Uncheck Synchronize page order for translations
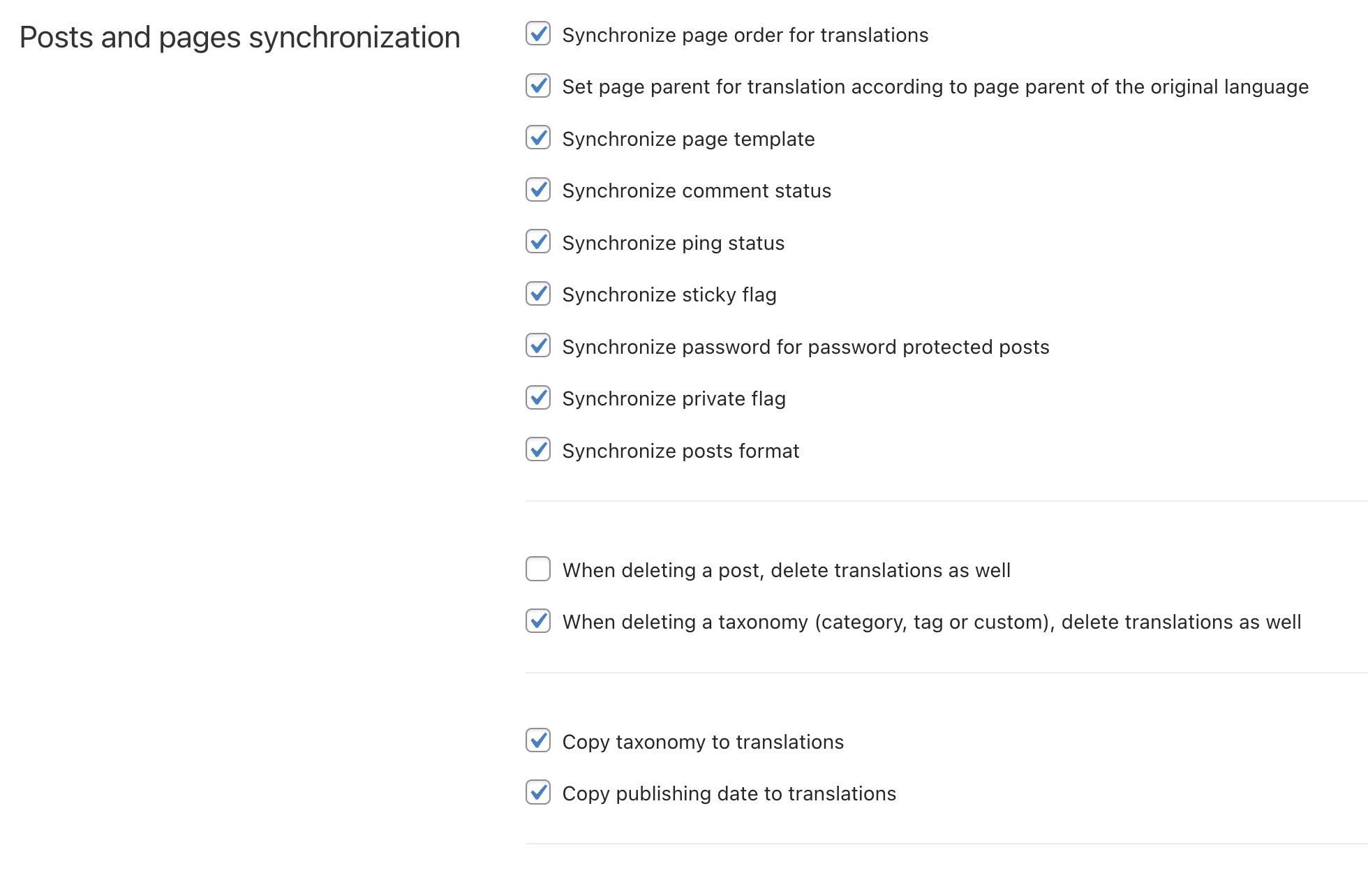1368x896 pixels. point(538,33)
